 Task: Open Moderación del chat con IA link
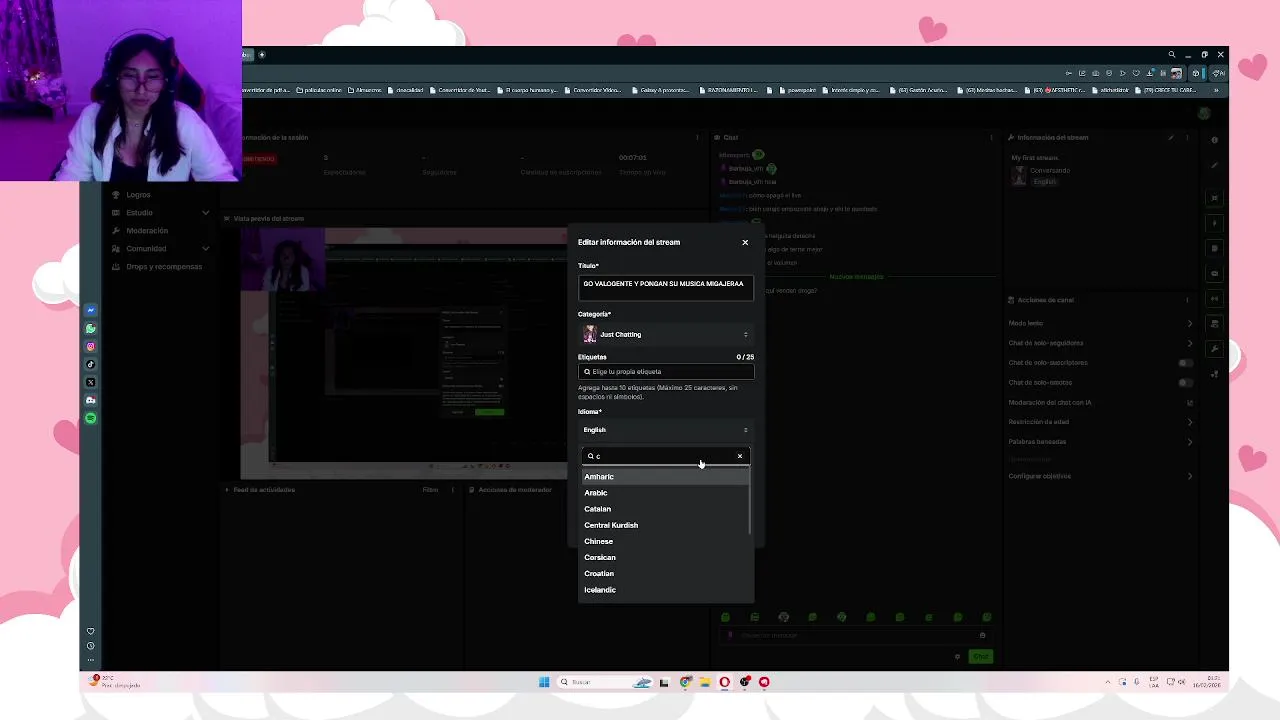pyautogui.click(x=1100, y=402)
